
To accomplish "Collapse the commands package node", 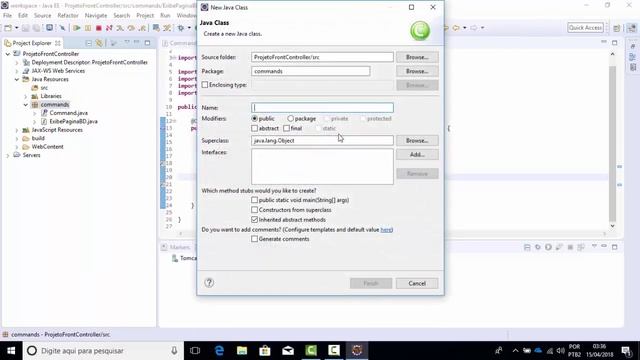I will coord(26,104).
